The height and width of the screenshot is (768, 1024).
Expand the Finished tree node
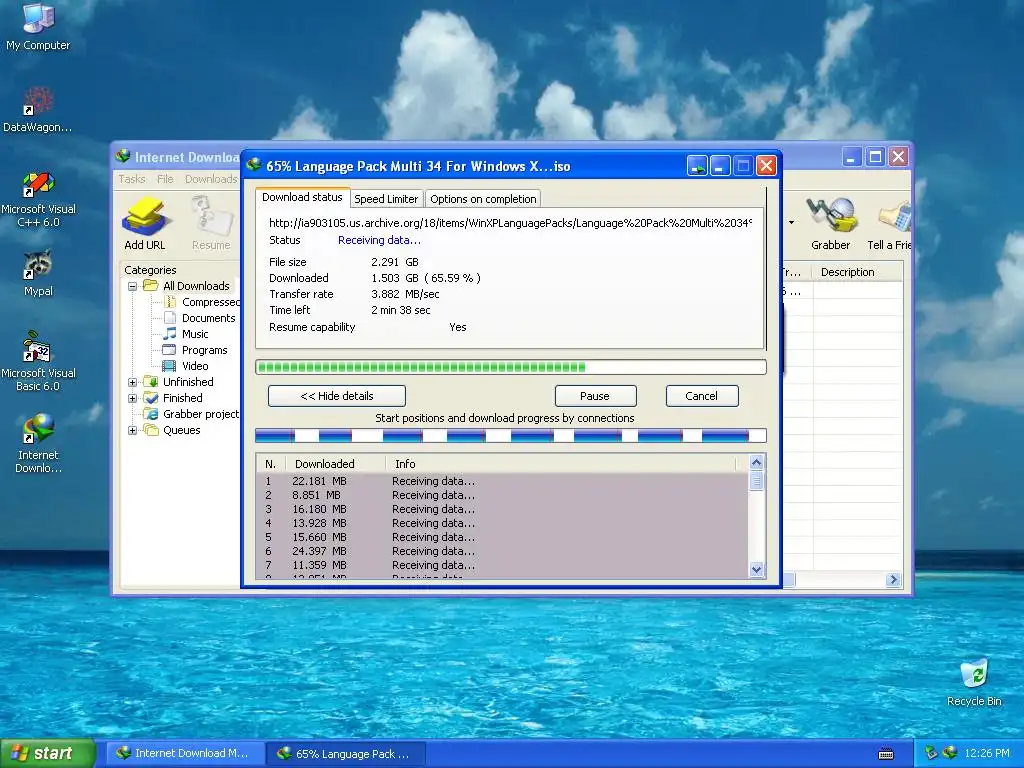pyautogui.click(x=133, y=398)
